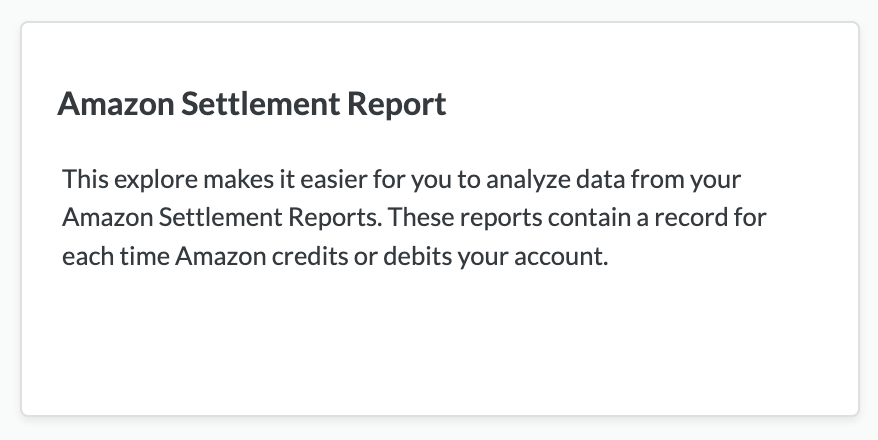Click blank card area right of the heading
The image size is (878, 440).
coord(650,105)
